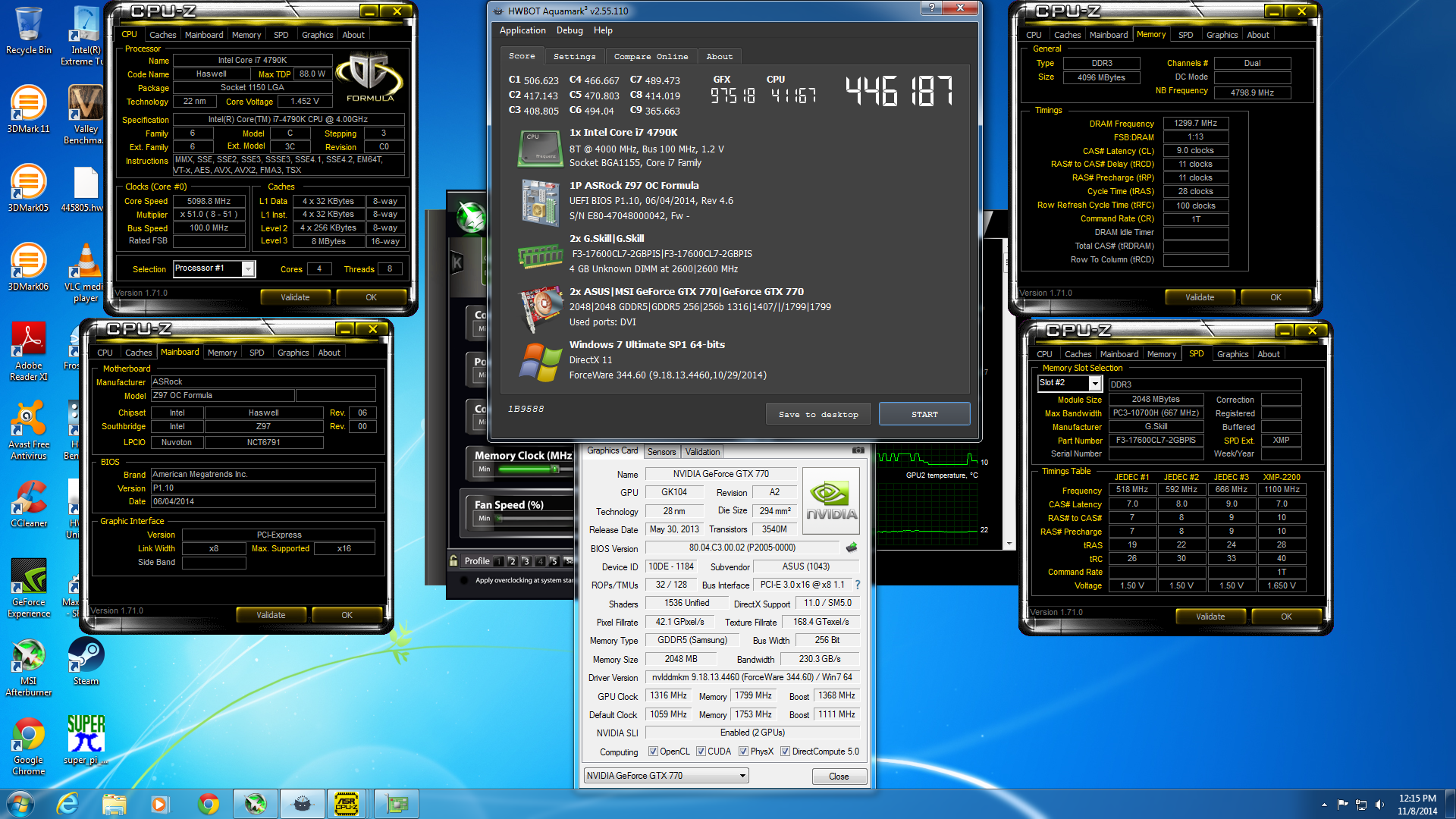Open the Debug menu in Aquamark
1456x819 pixels.
tap(570, 30)
